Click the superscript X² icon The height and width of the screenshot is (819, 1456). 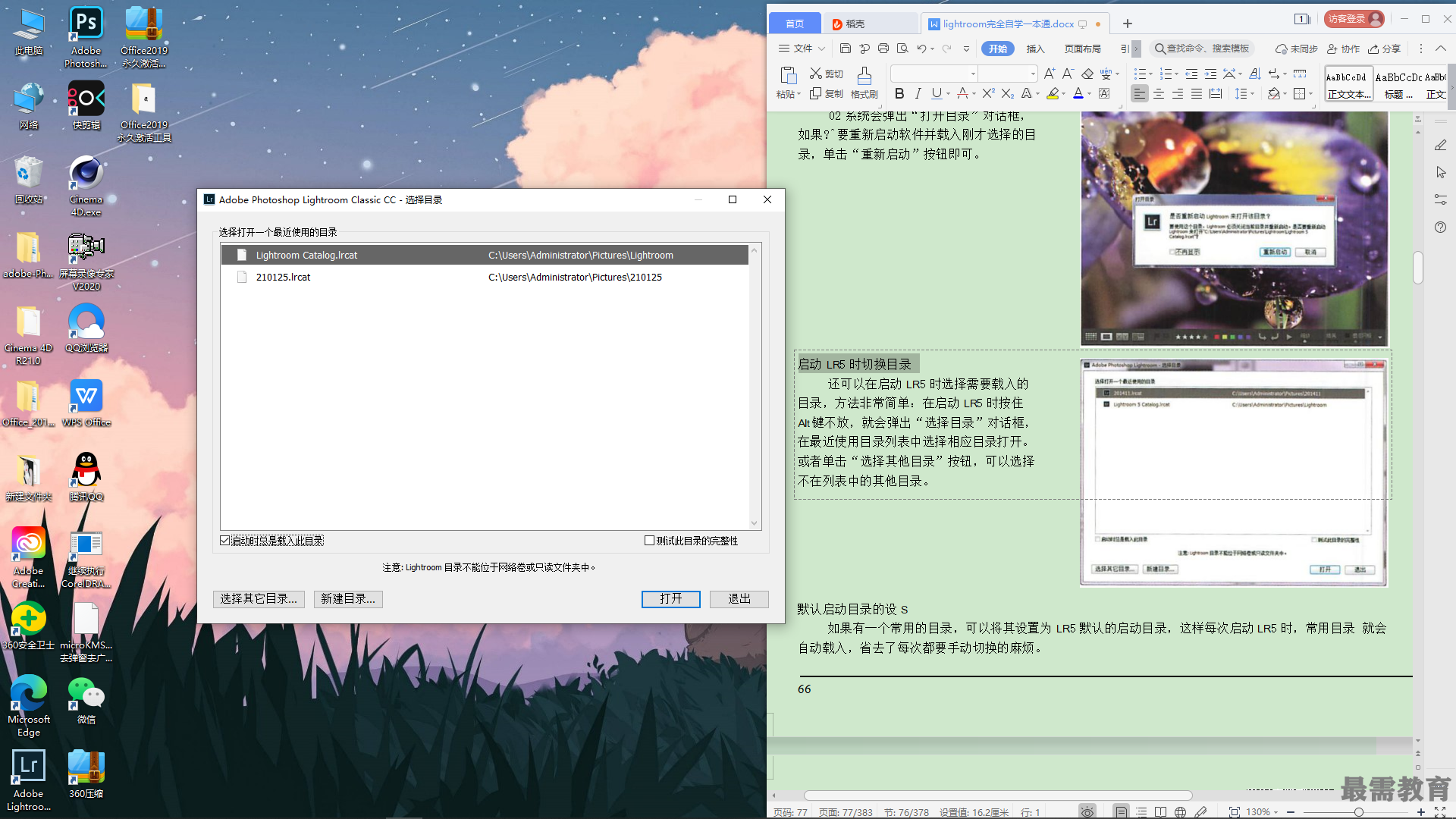pyautogui.click(x=988, y=93)
